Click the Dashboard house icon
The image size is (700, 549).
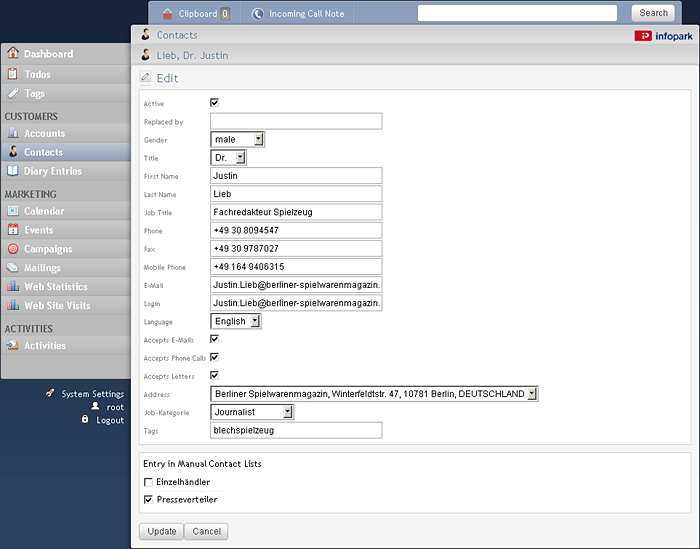[13, 53]
